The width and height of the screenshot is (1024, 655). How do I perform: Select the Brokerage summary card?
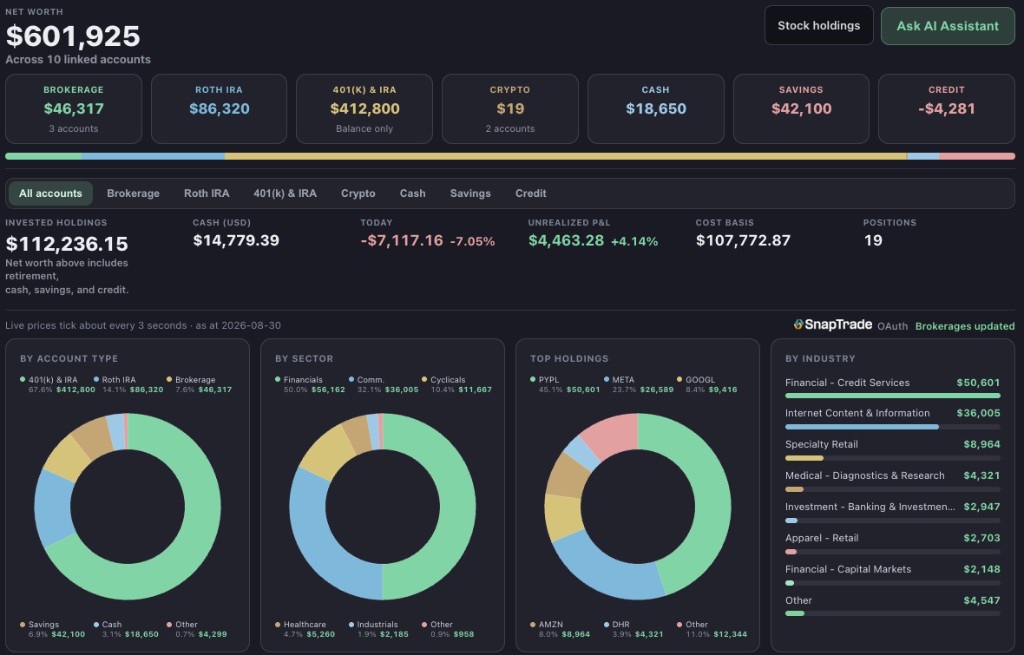pos(74,108)
